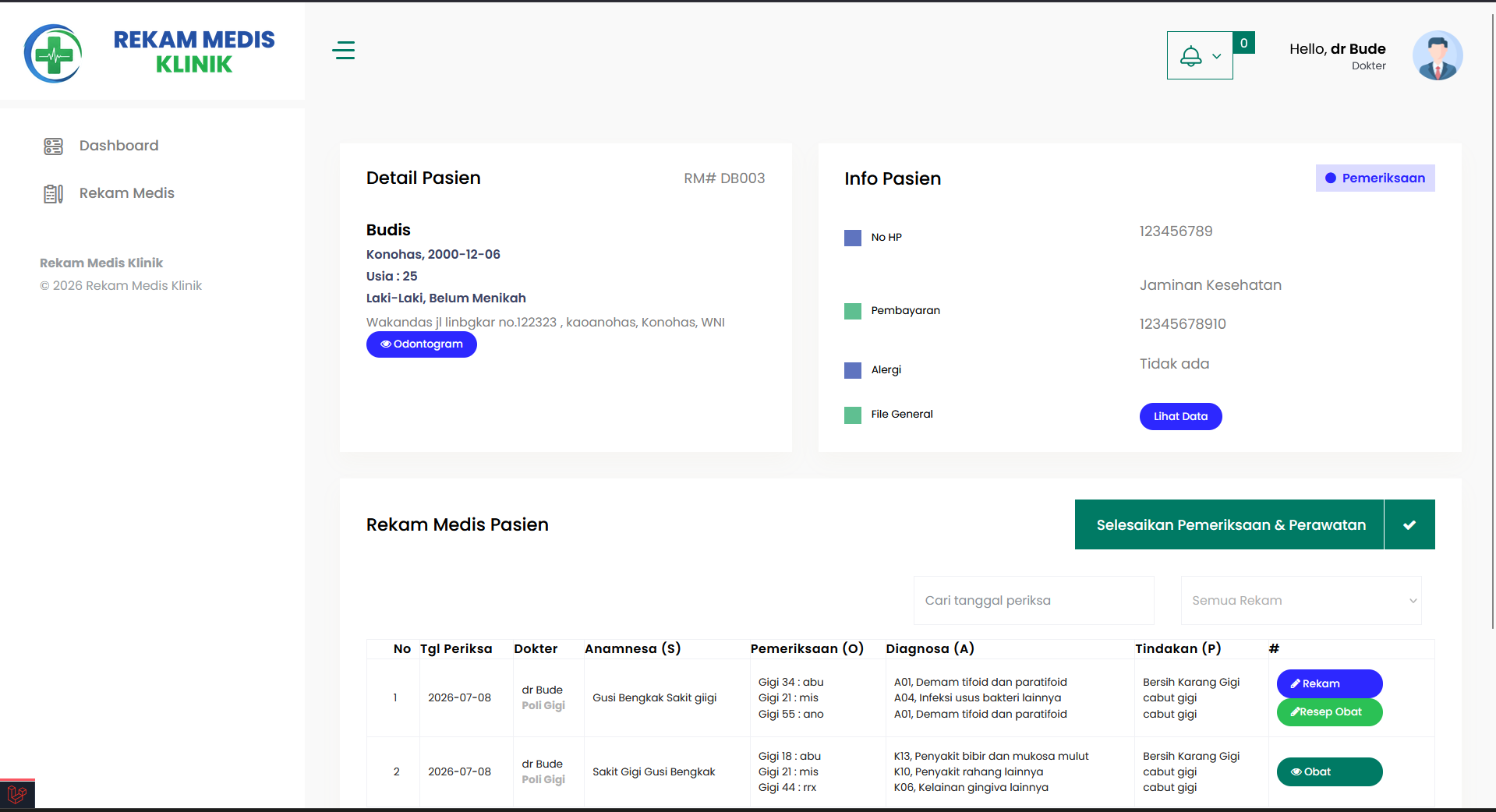Click insurance number 12345678910
The width and height of the screenshot is (1496, 812).
pos(1183,324)
